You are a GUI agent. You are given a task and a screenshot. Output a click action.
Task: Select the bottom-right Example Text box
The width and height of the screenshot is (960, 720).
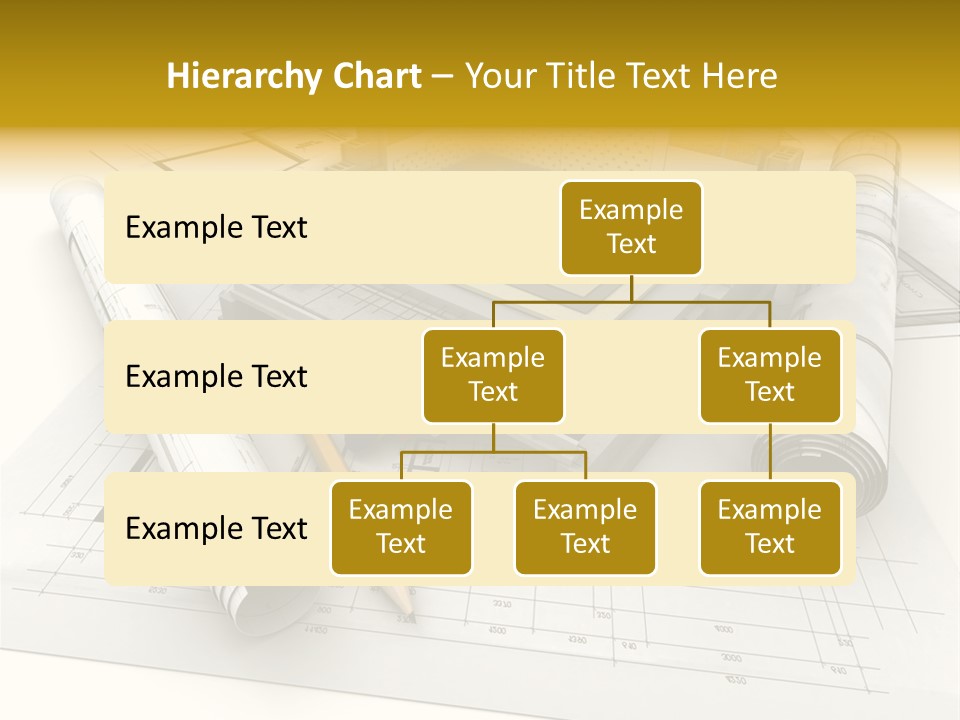770,528
